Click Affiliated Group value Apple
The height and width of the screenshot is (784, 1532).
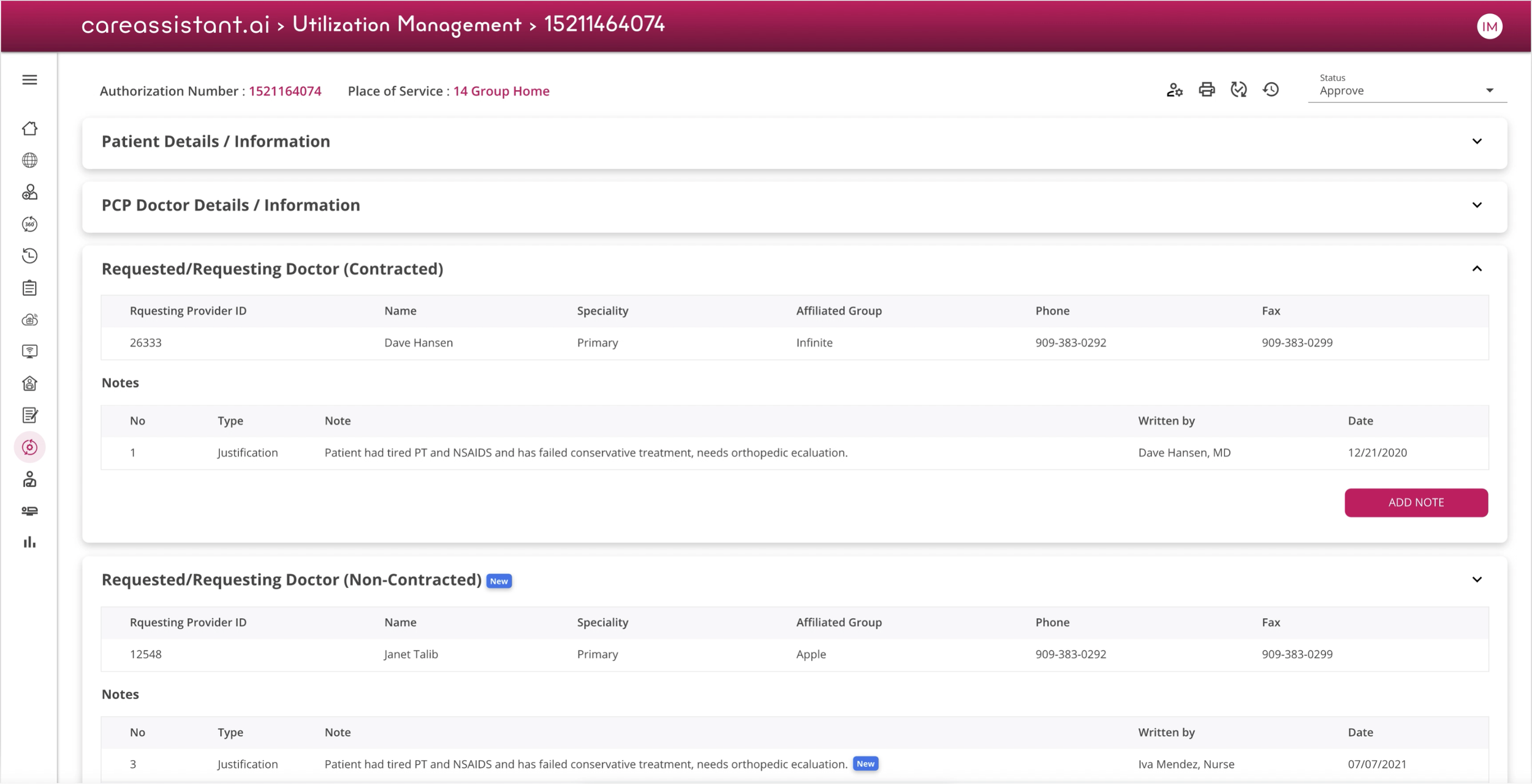[811, 654]
